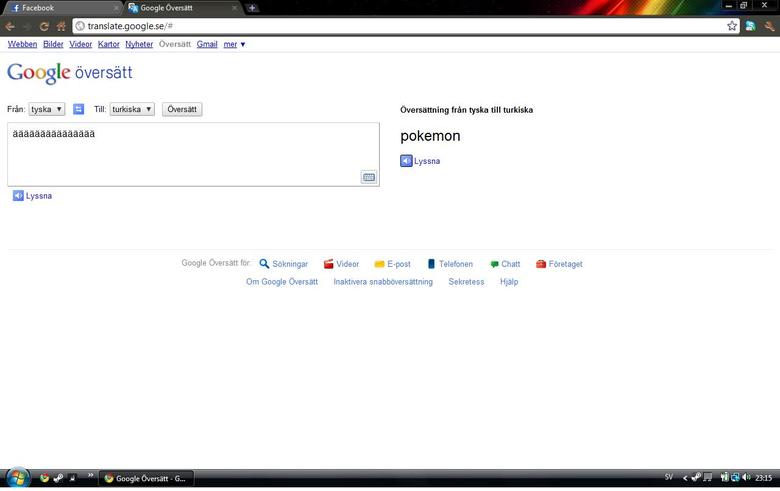Launch Steam from quick launch bar
This screenshot has width=780, height=491.
[58, 478]
